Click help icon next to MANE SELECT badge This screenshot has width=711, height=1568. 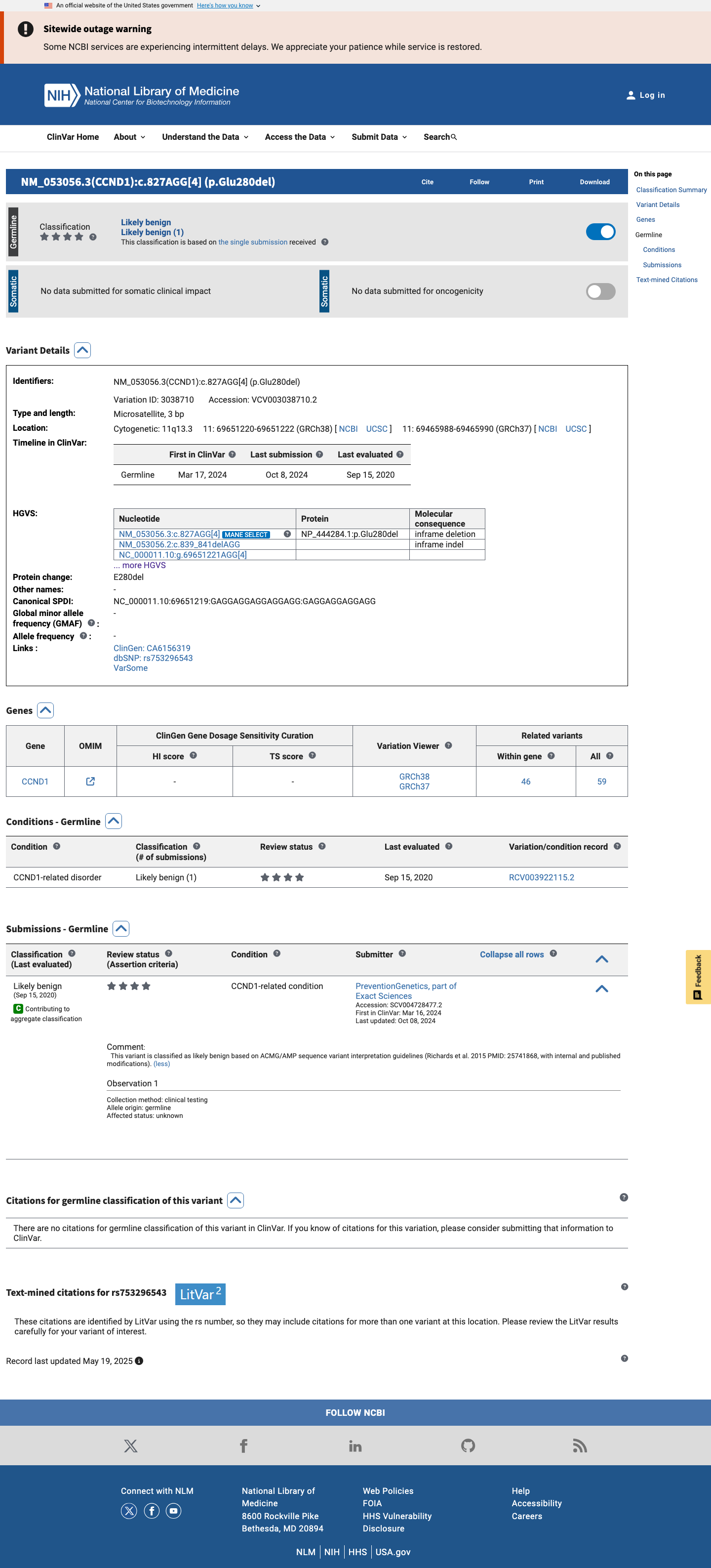click(287, 534)
